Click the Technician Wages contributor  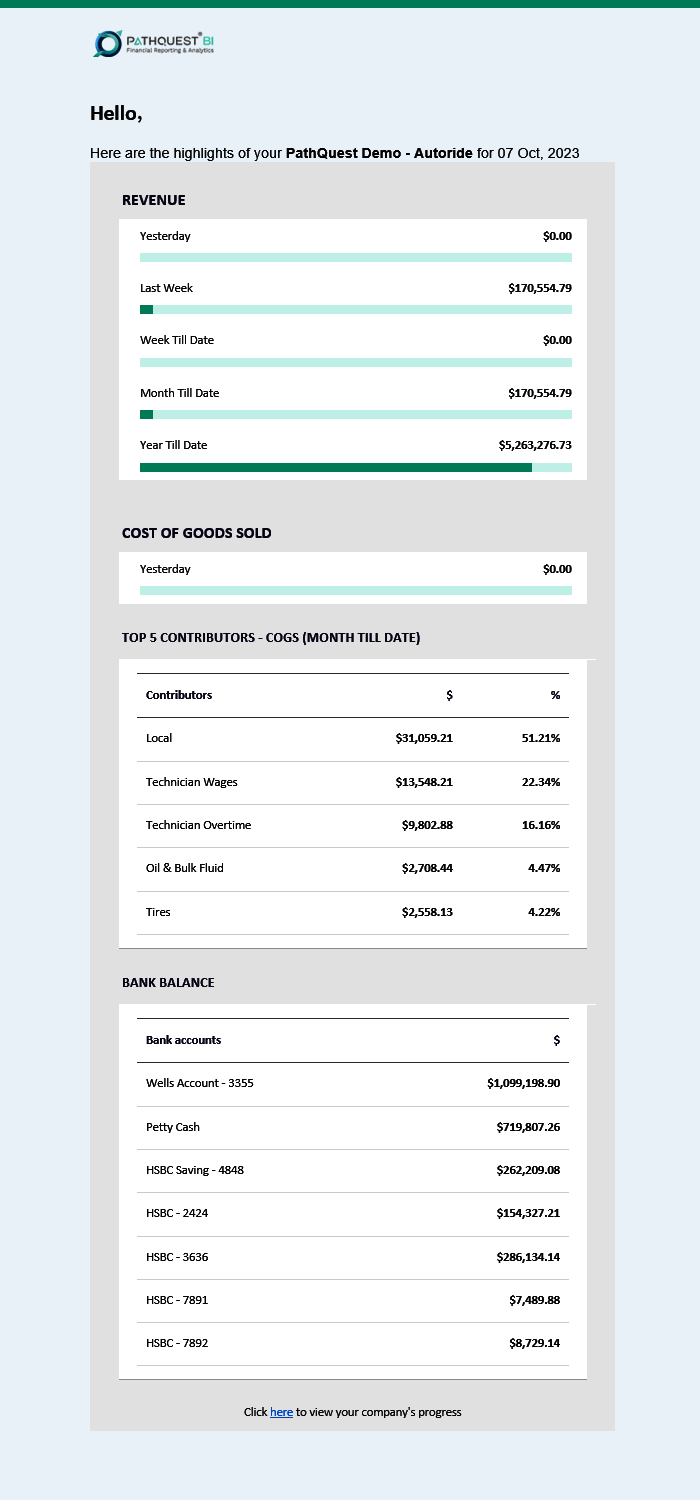pyautogui.click(x=192, y=782)
